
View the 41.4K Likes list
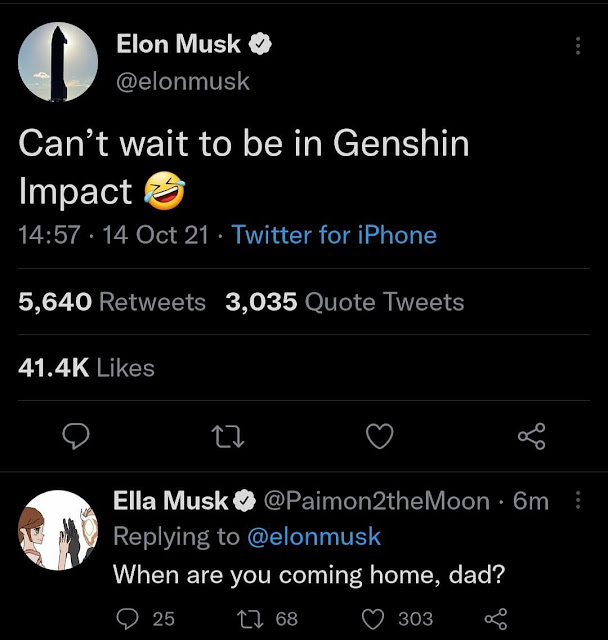click(x=87, y=368)
